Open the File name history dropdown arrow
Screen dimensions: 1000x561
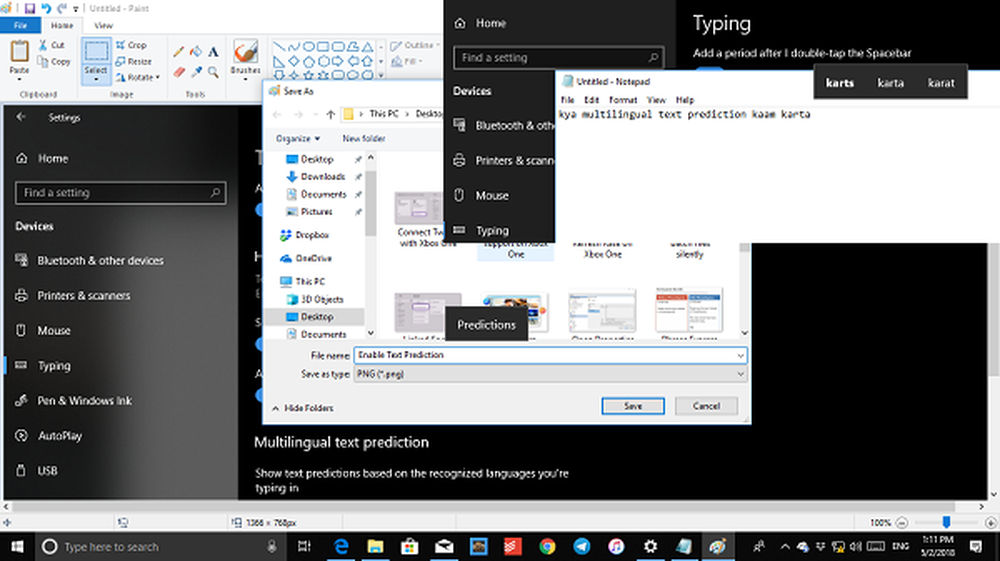point(740,355)
